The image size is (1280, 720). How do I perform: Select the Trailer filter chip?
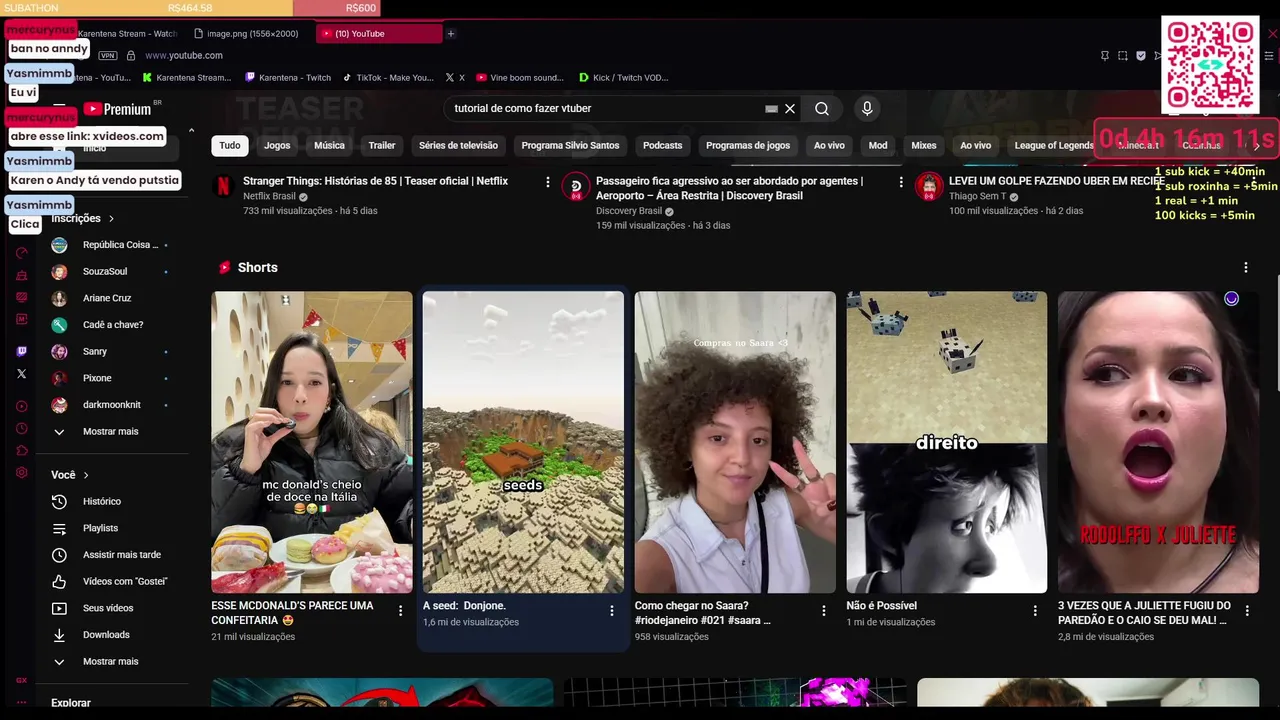pos(382,146)
